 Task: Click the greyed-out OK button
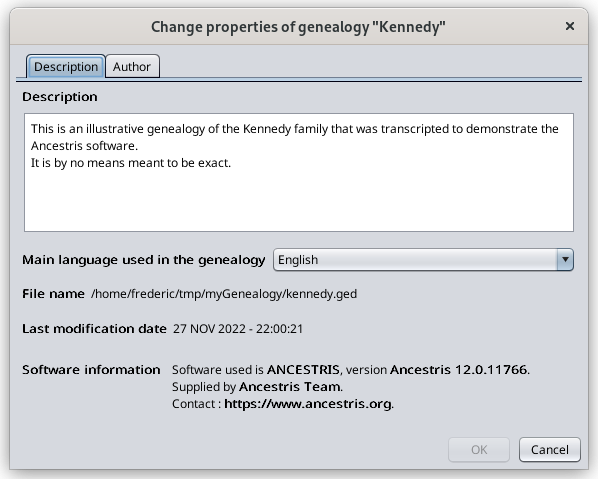pyautogui.click(x=479, y=450)
